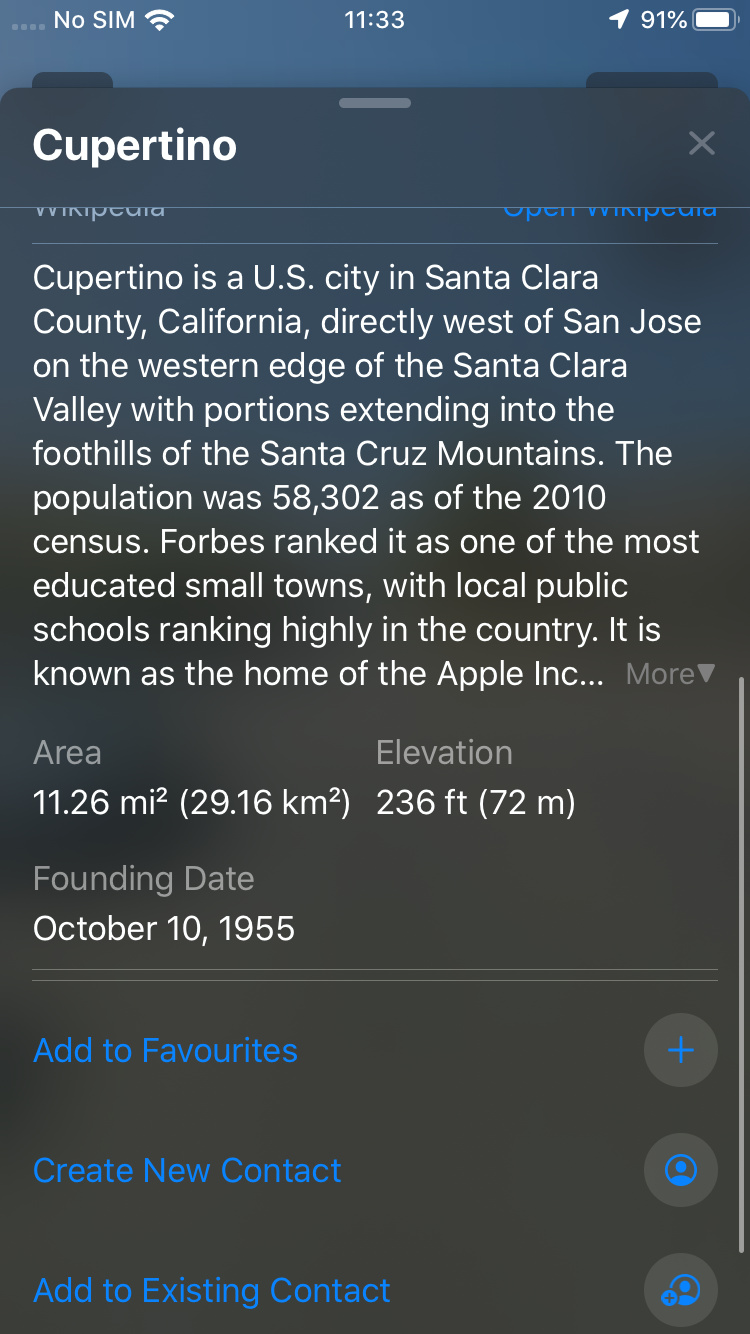Expand the description with More

[x=670, y=674]
